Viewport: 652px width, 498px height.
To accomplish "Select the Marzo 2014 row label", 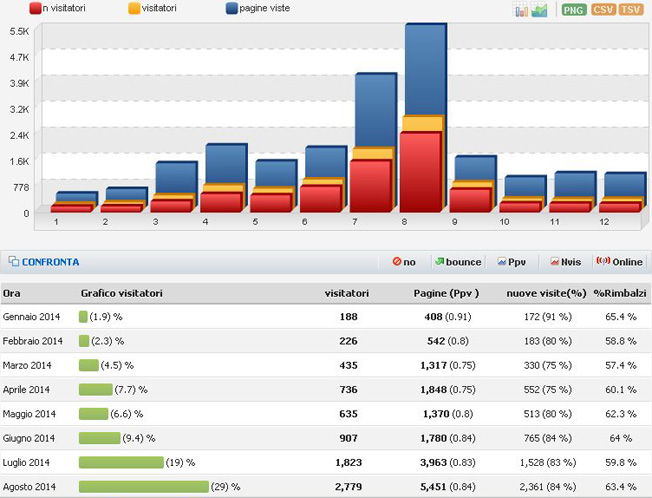I will pyautogui.click(x=27, y=365).
